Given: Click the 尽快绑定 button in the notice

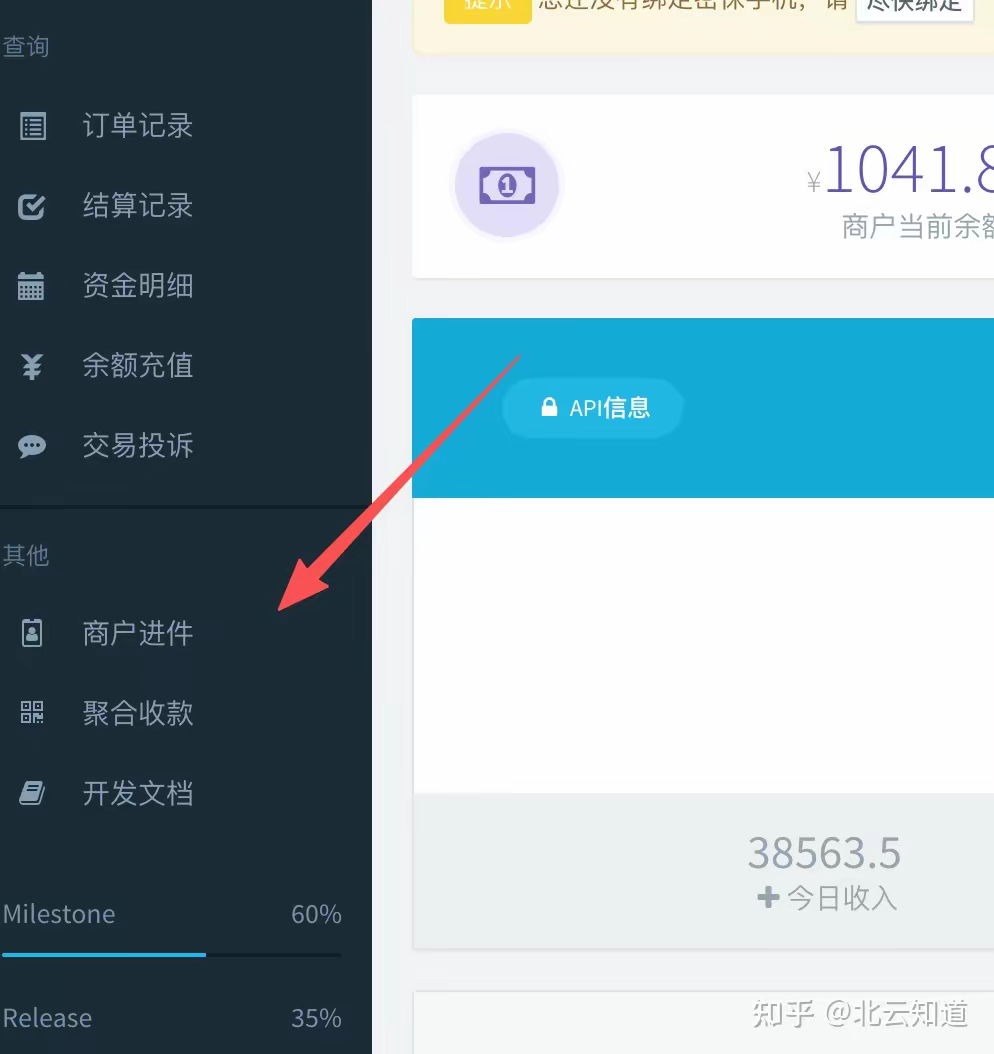Looking at the screenshot, I should click(914, 6).
